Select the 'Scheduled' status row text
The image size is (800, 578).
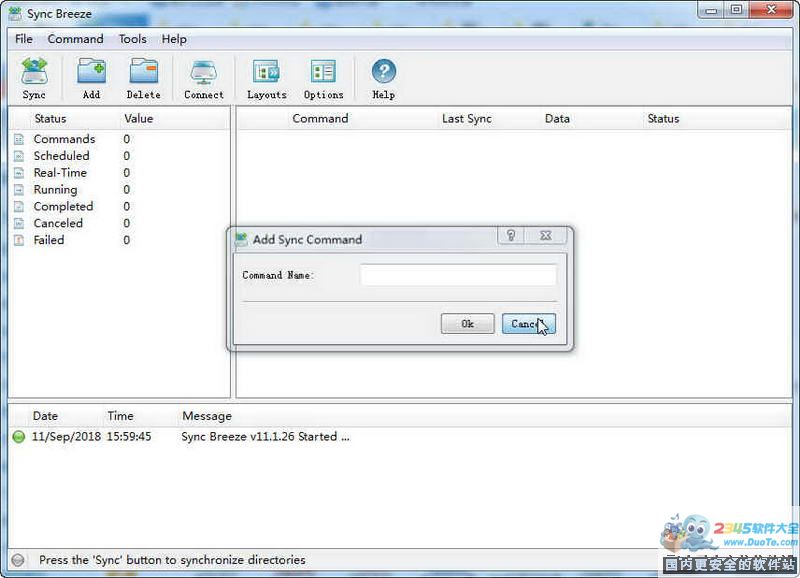pyautogui.click(x=61, y=156)
